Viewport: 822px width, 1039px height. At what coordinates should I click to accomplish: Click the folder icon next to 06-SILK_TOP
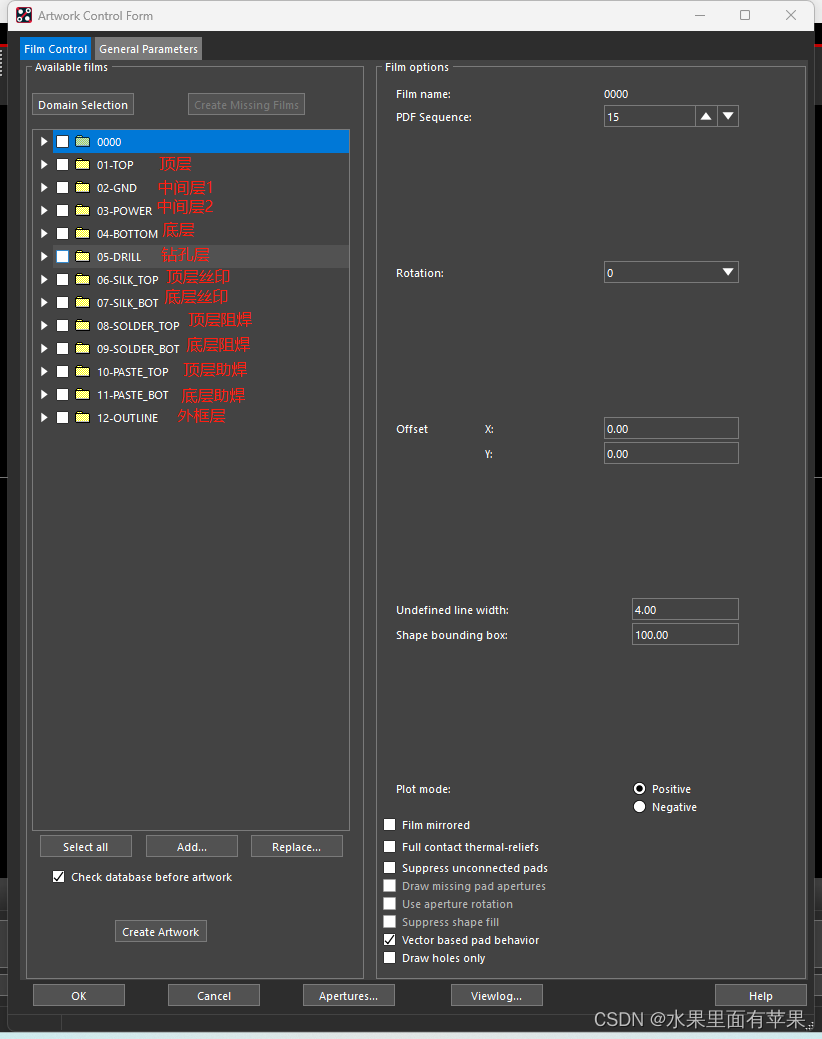pyautogui.click(x=82, y=280)
